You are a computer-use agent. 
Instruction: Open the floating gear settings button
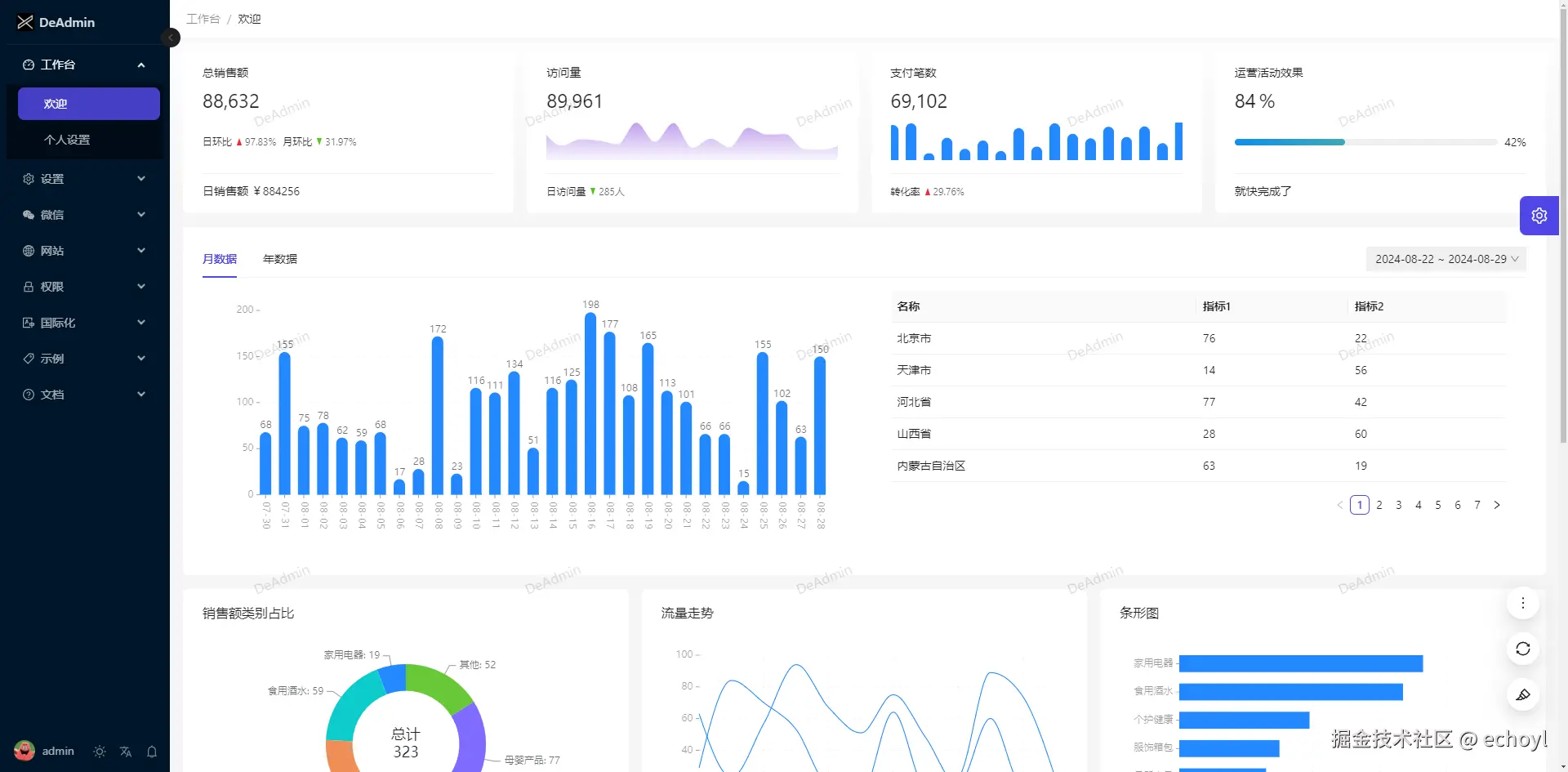pos(1539,216)
